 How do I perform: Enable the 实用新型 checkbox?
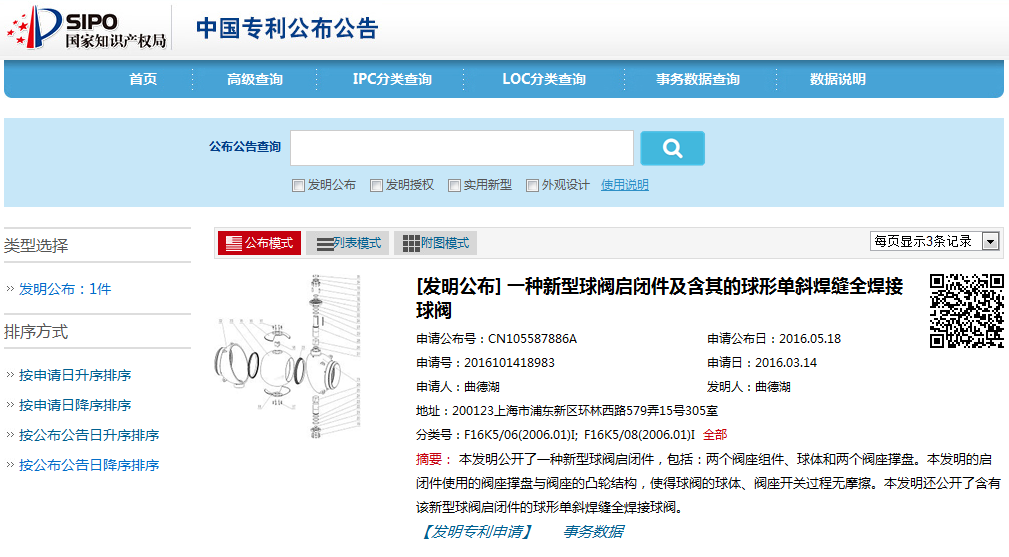click(x=454, y=185)
